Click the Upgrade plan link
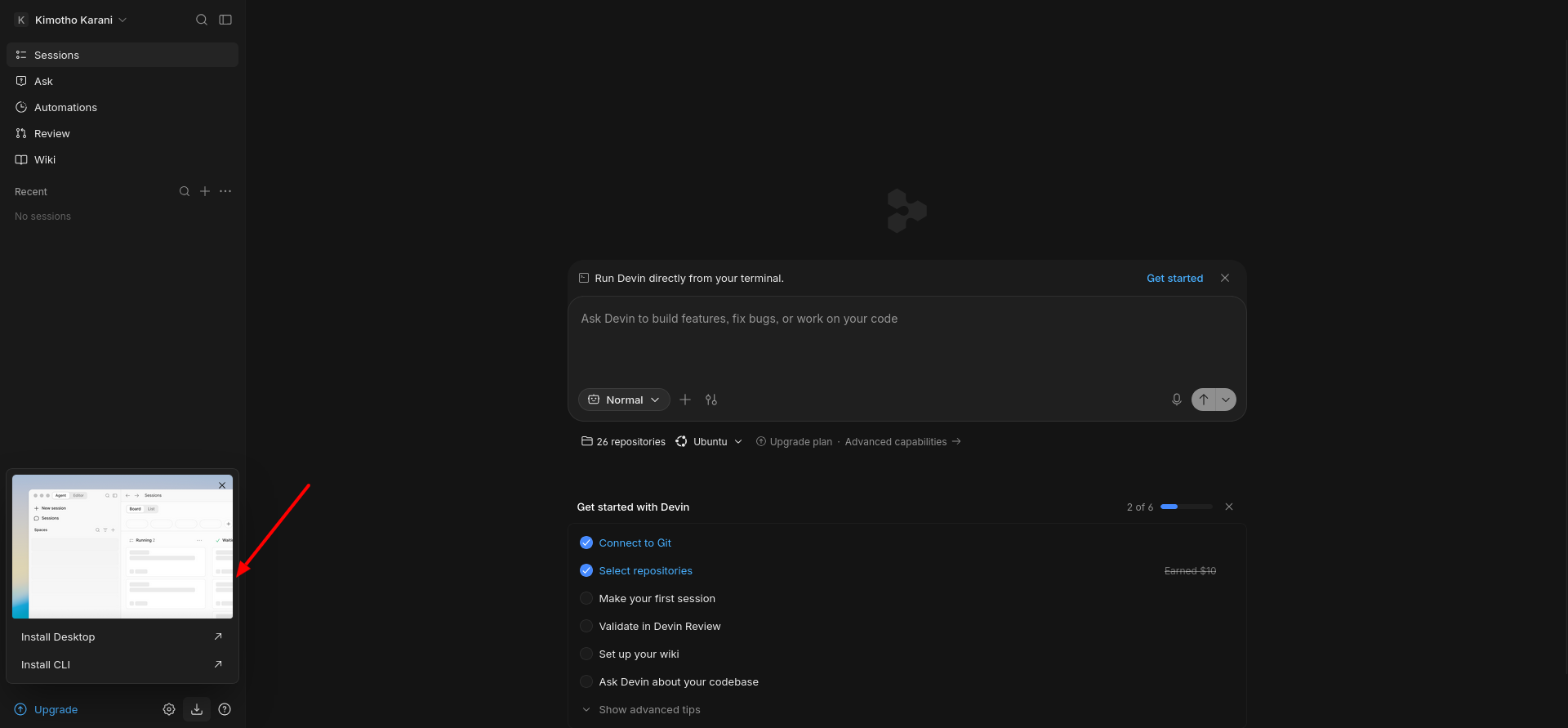 [x=794, y=441]
